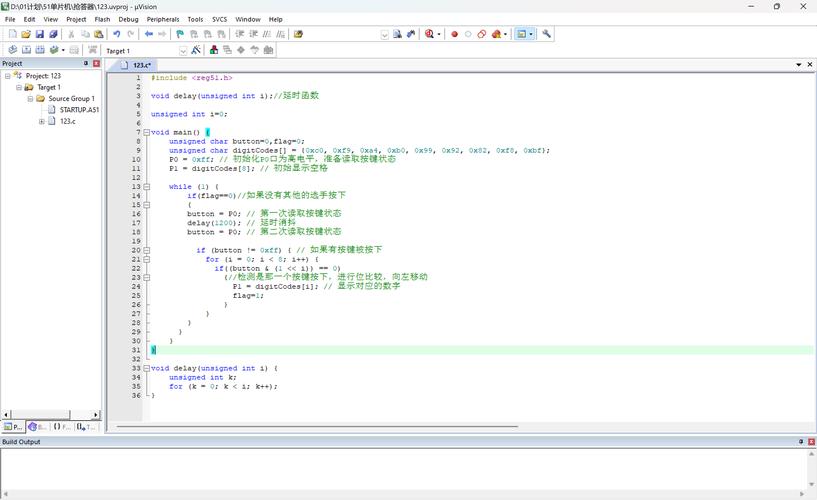Pin the Project panel with pushpin
817x500 pixels.
86,64
